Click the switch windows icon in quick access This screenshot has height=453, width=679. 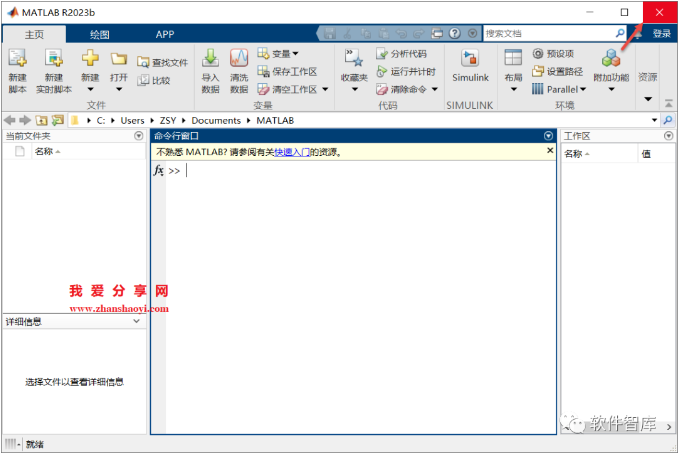[x=437, y=33]
